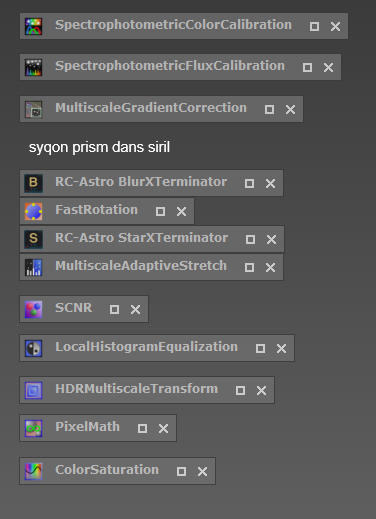
Task: Restore the SCNR process window
Action: (x=114, y=309)
